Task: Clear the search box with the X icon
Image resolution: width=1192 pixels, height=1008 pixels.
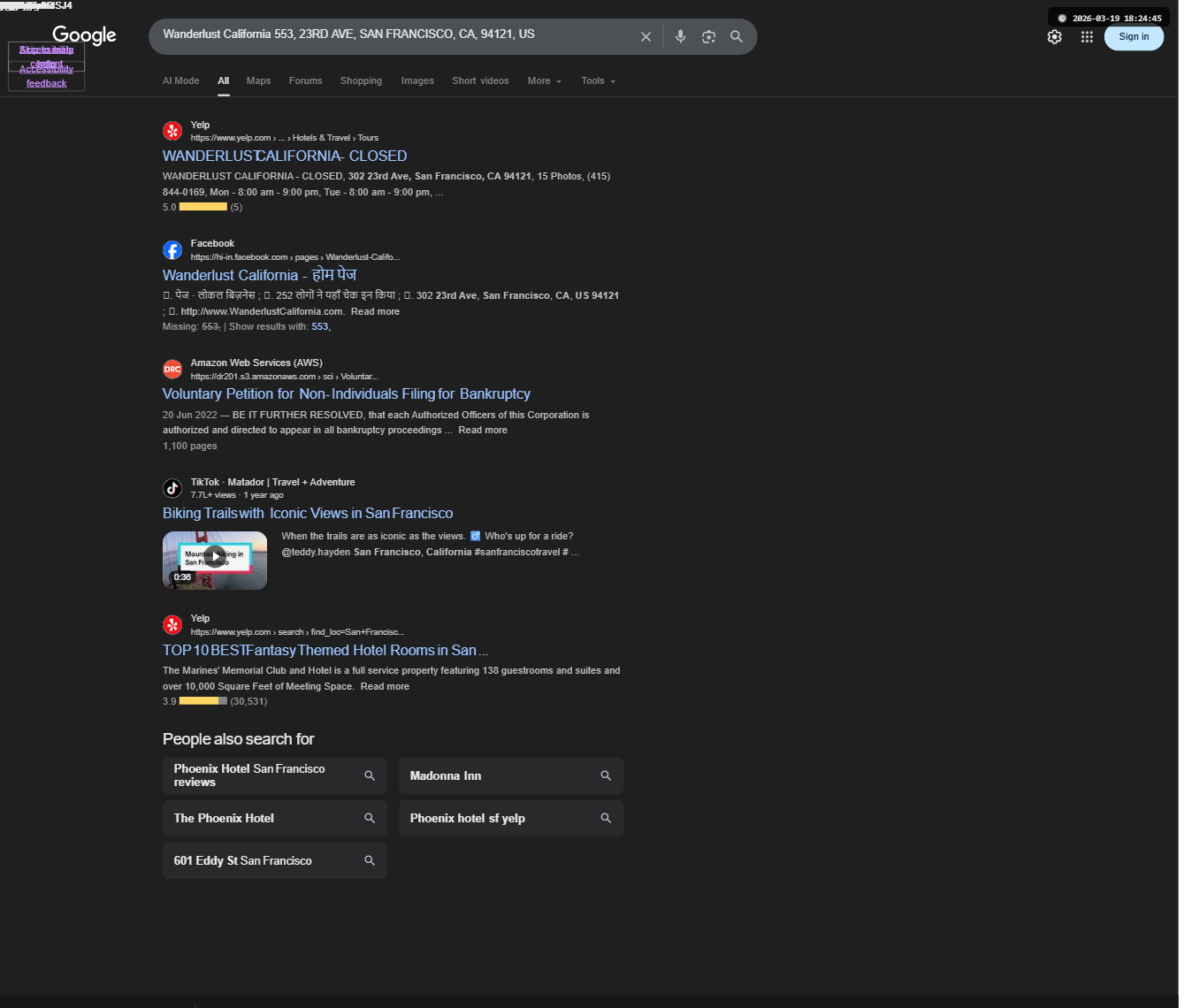Action: point(646,37)
